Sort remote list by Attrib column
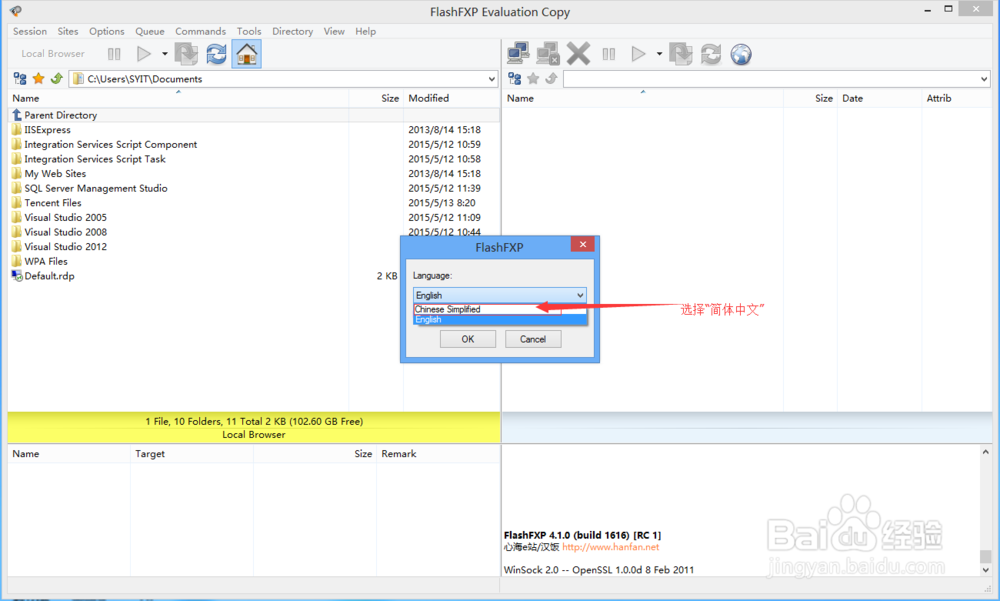The height and width of the screenshot is (601, 1000). point(939,98)
